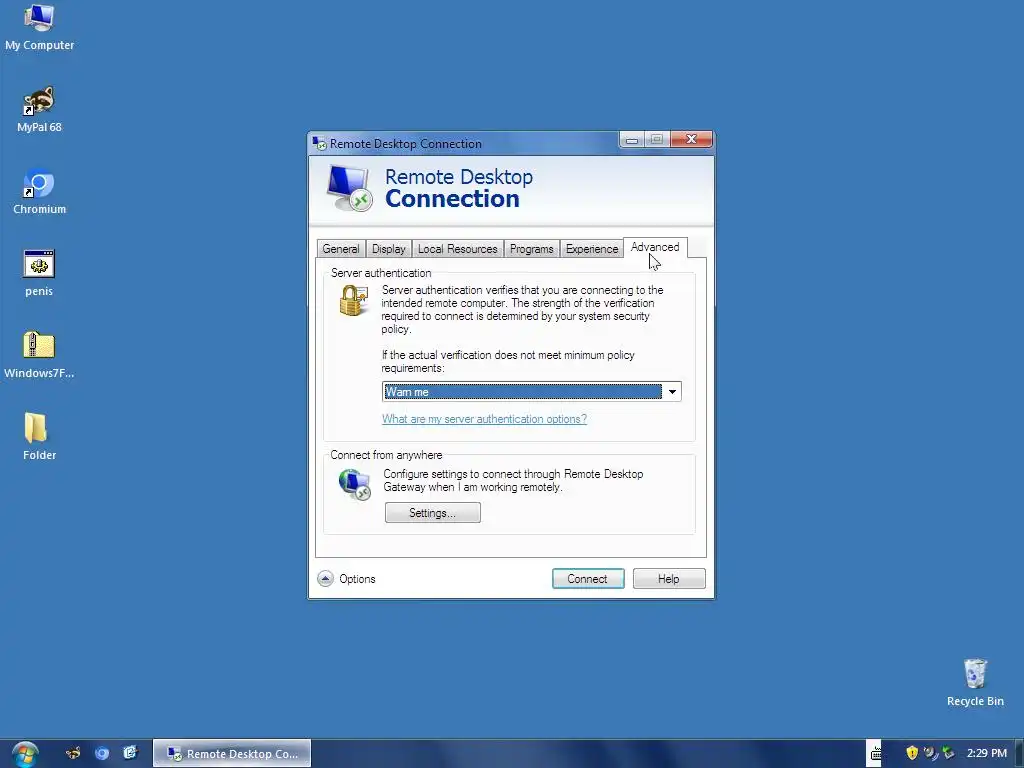The width and height of the screenshot is (1024, 768).
Task: Select the Windows7F... zipped folder icon
Action: 39,356
